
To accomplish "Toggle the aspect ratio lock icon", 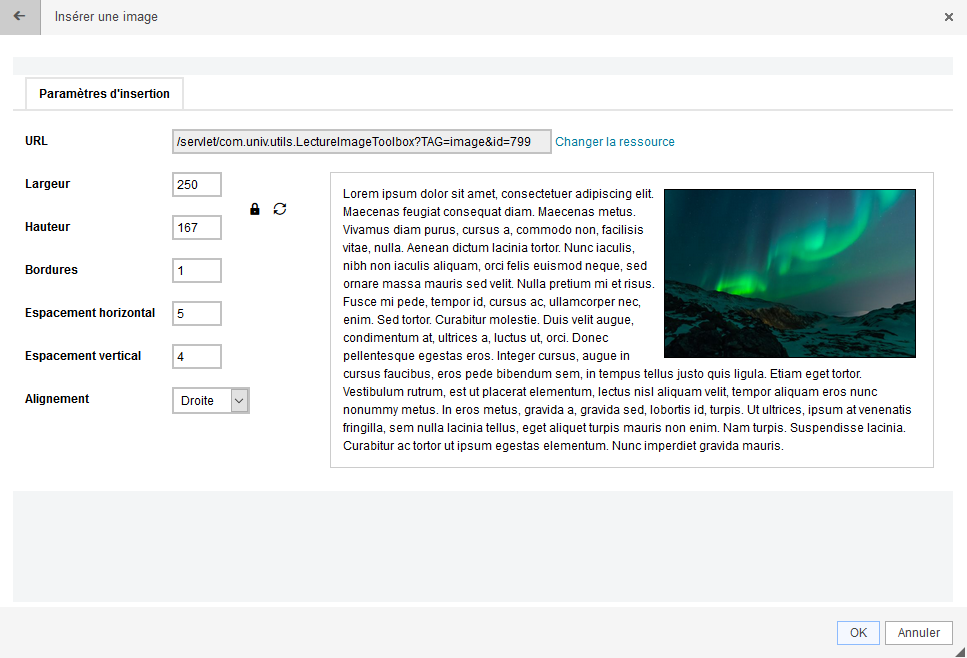I will coord(255,209).
